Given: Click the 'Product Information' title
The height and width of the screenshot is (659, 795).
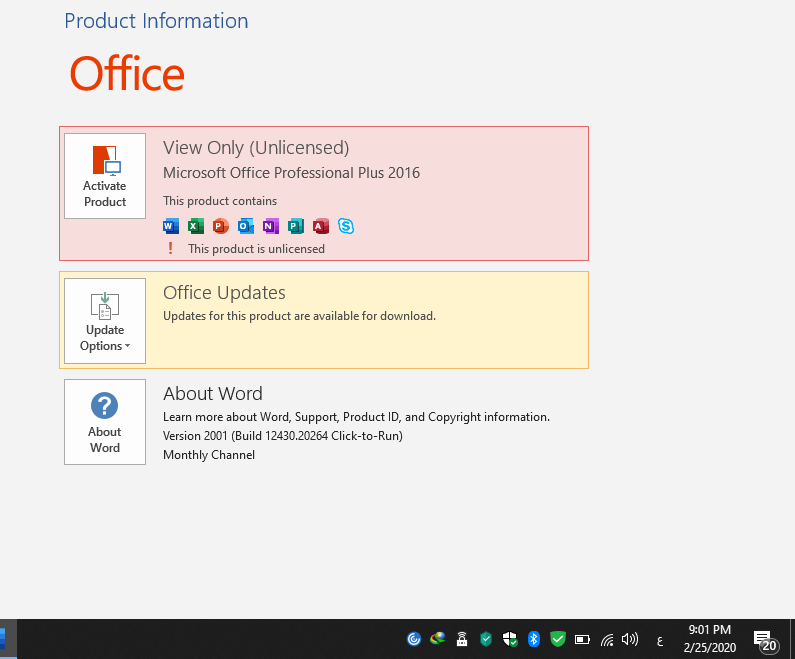Looking at the screenshot, I should tap(156, 21).
